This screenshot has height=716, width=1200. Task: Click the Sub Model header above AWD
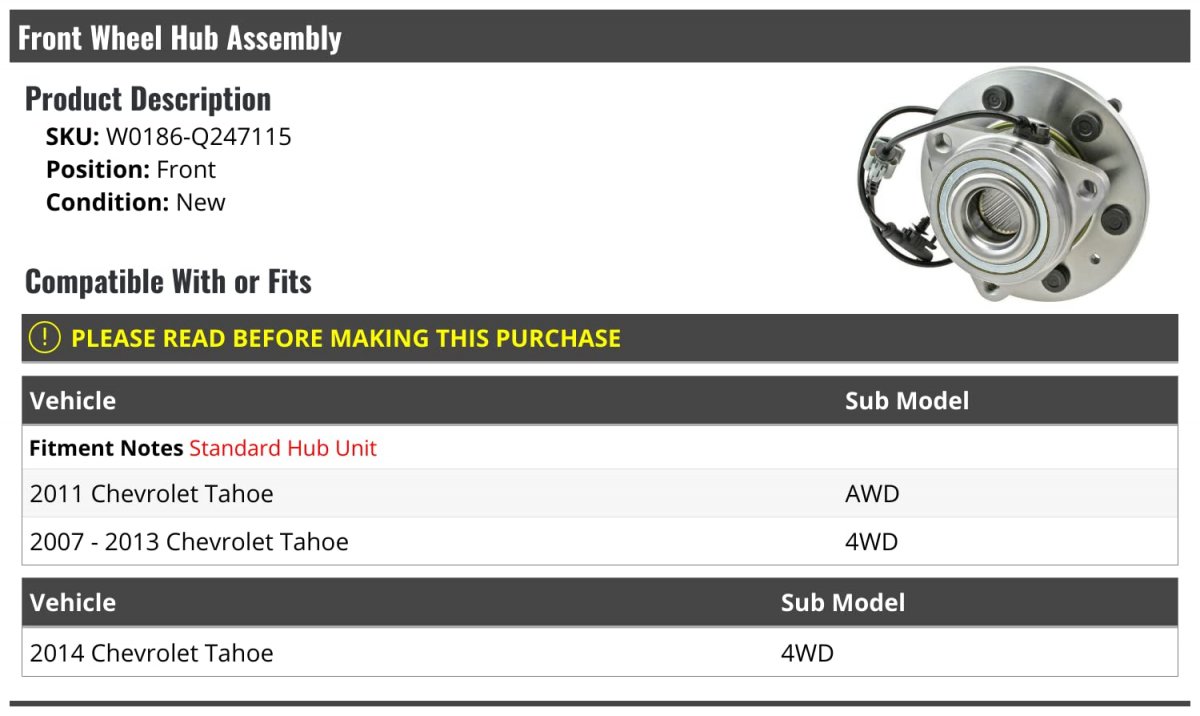[907, 401]
